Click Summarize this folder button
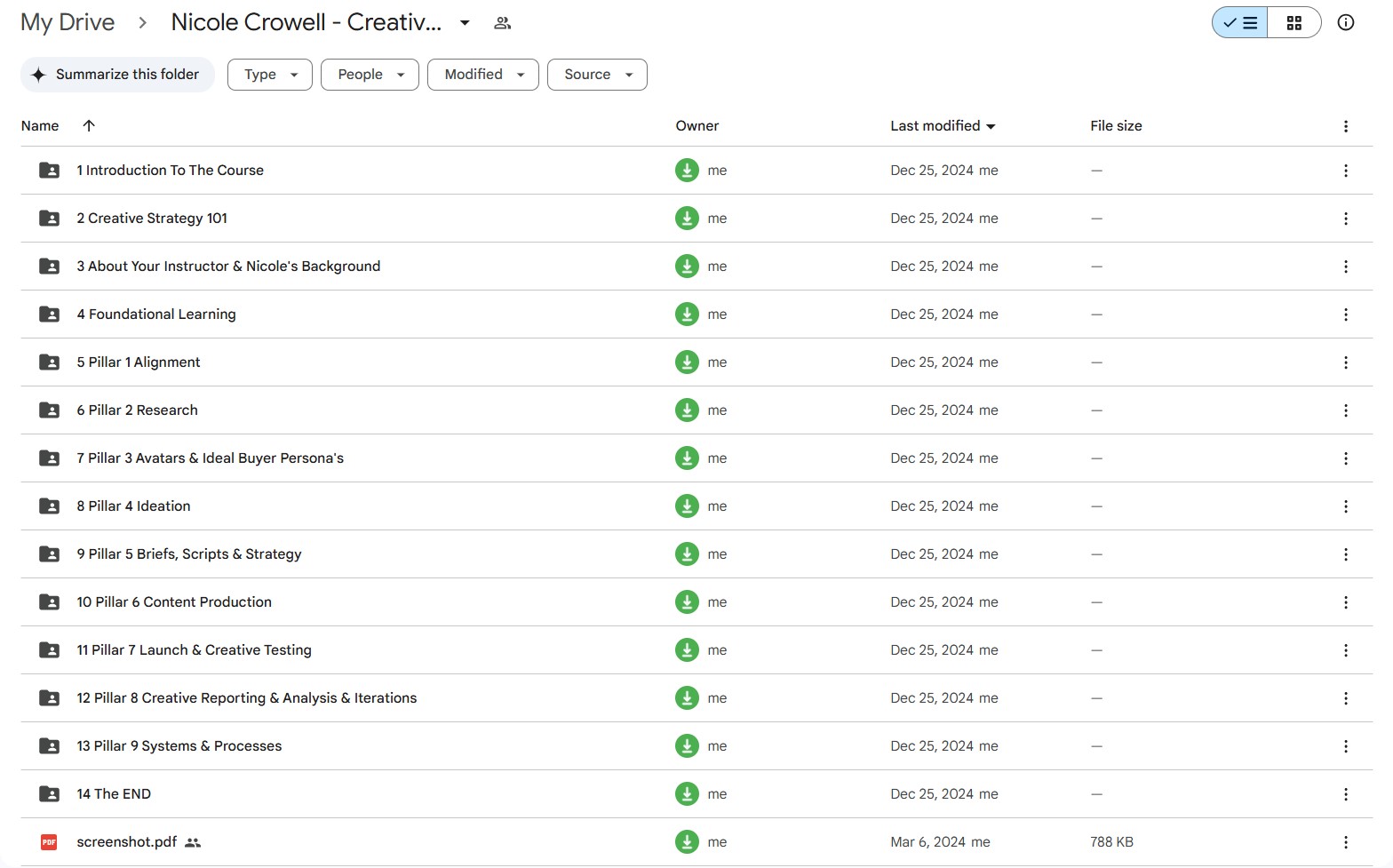 [117, 75]
